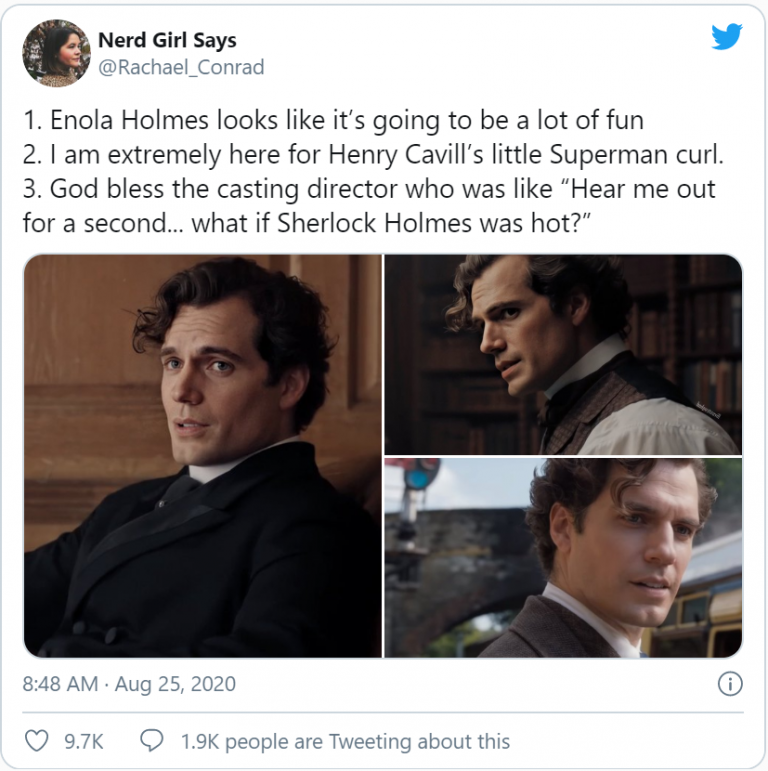Click the "Enola Holmes looks like" text line
The width and height of the screenshot is (768, 771).
click(x=333, y=121)
